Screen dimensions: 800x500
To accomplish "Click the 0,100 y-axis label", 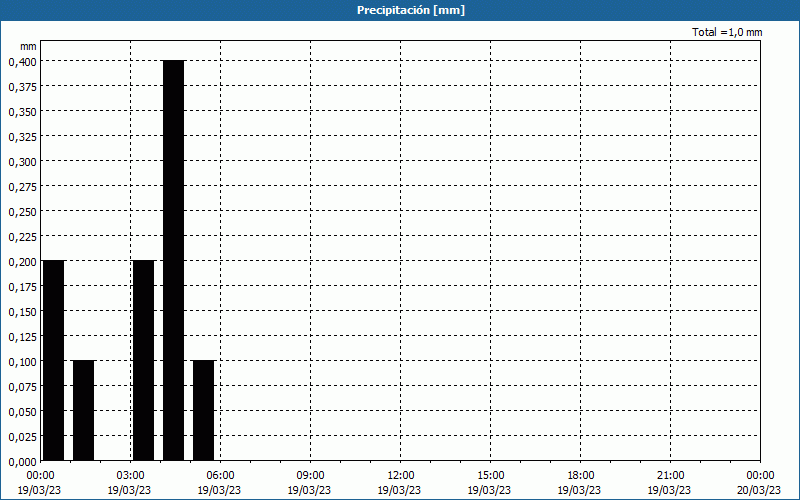I will tap(22, 362).
